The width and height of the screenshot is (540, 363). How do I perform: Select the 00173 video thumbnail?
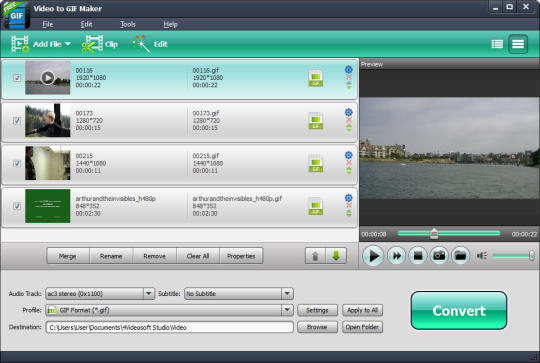point(48,121)
